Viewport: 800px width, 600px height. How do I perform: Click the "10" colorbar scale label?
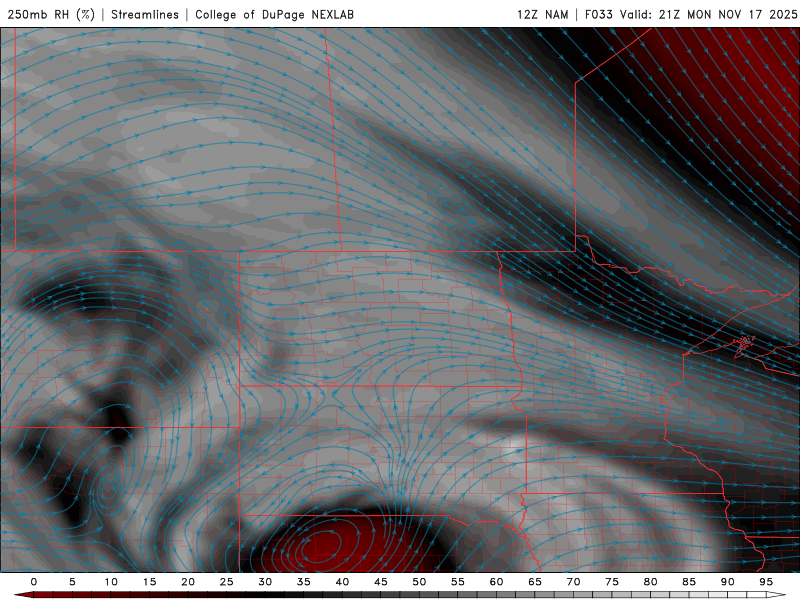pos(111,582)
